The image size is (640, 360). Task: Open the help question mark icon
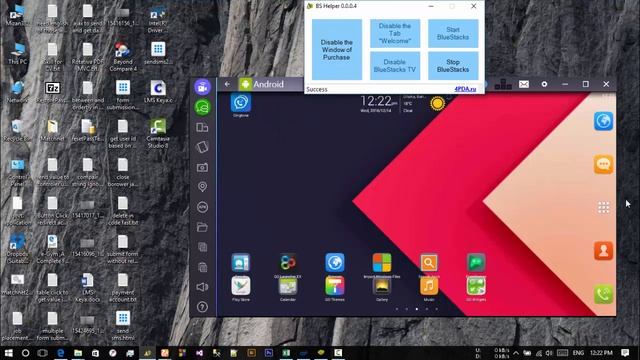click(202, 307)
